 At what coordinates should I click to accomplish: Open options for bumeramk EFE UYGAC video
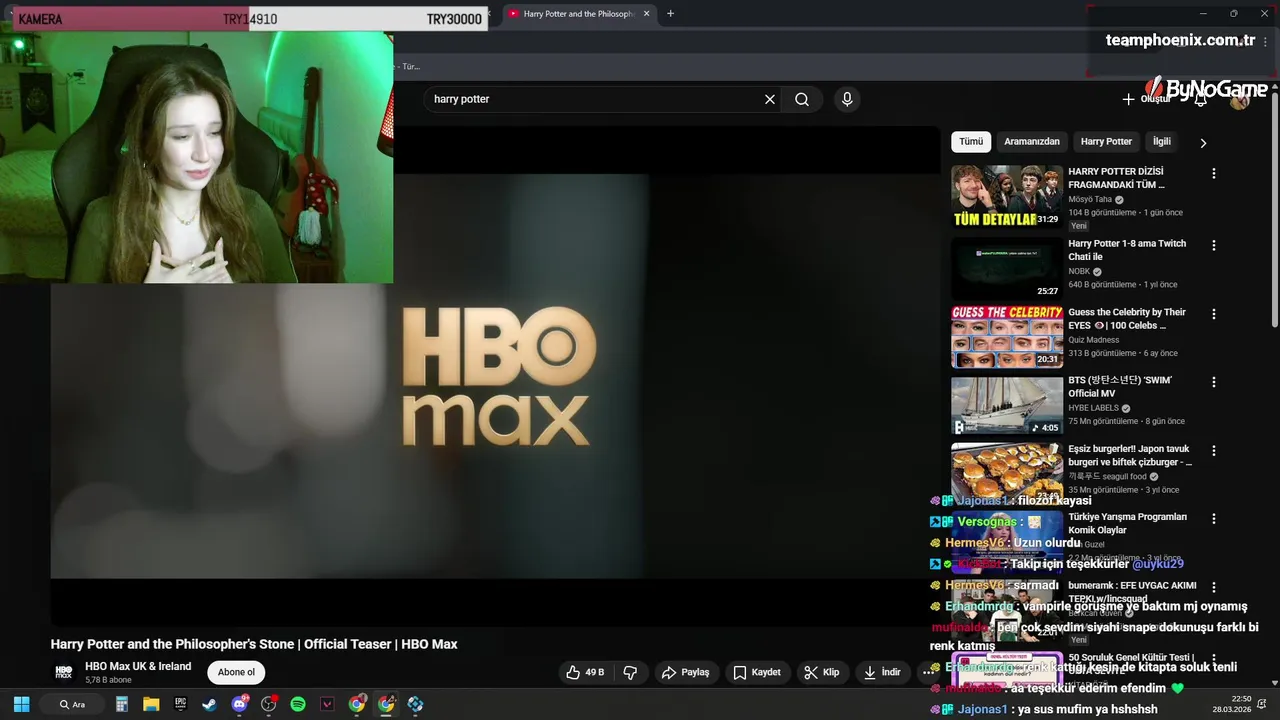[1214, 587]
